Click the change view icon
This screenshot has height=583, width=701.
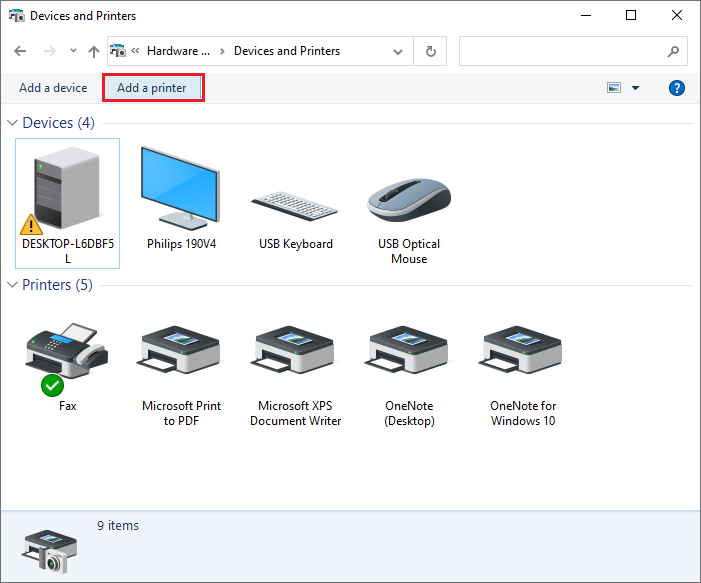point(614,88)
